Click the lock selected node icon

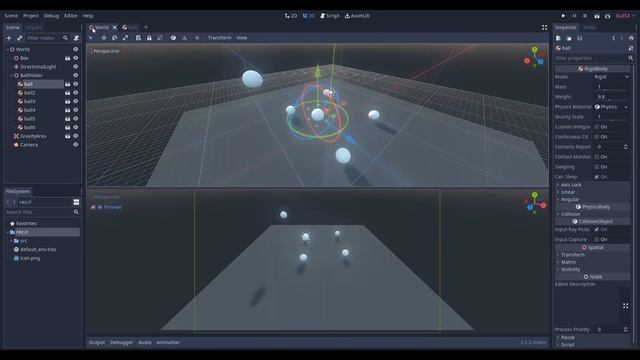pyautogui.click(x=149, y=38)
